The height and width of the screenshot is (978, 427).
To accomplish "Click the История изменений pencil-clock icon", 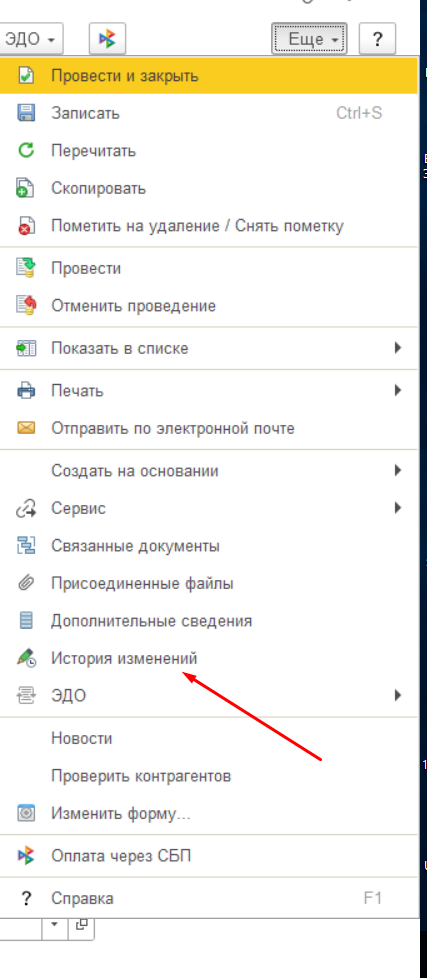I will point(26,658).
